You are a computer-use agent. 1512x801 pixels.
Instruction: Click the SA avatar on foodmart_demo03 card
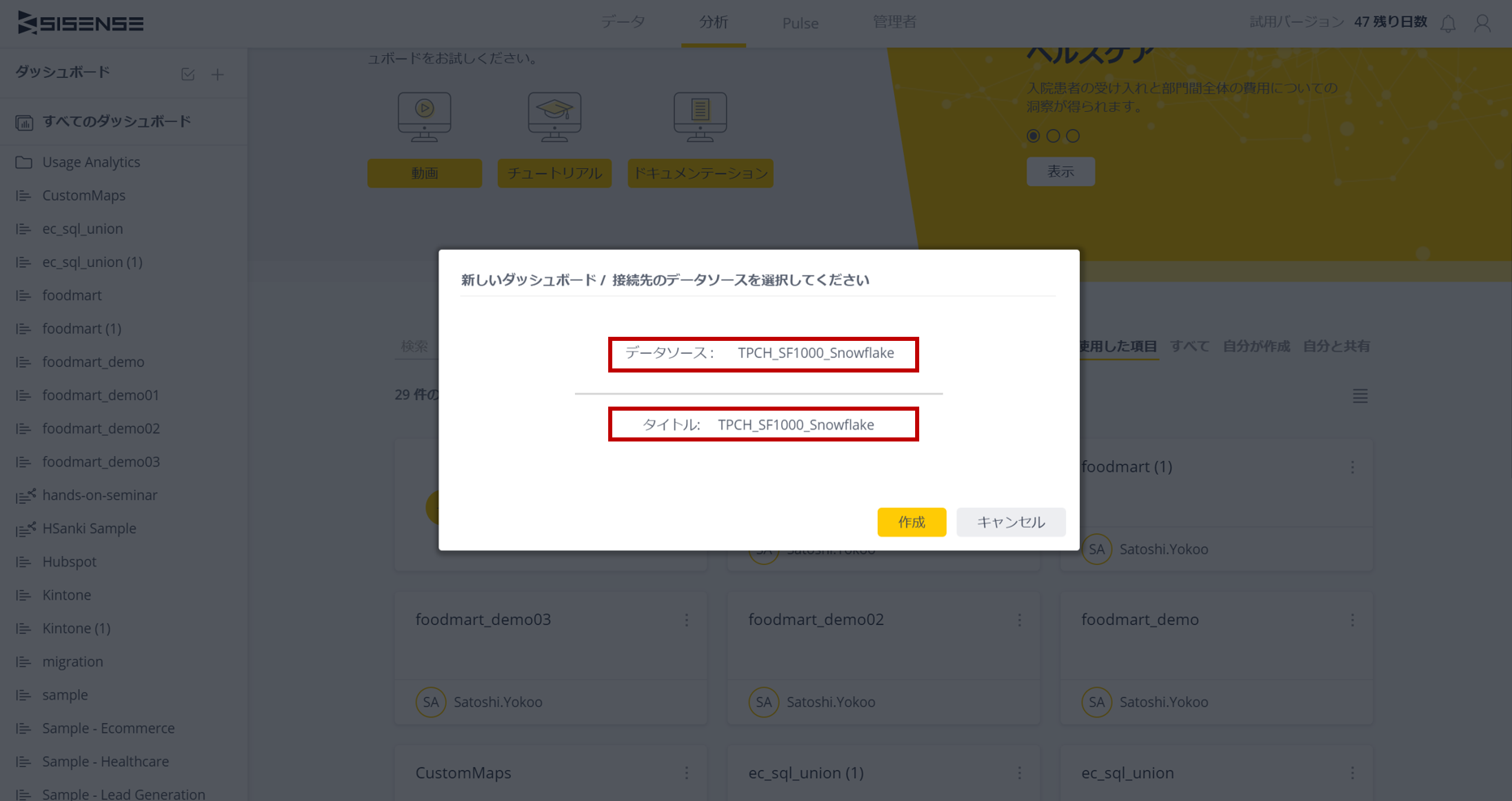[x=430, y=702]
